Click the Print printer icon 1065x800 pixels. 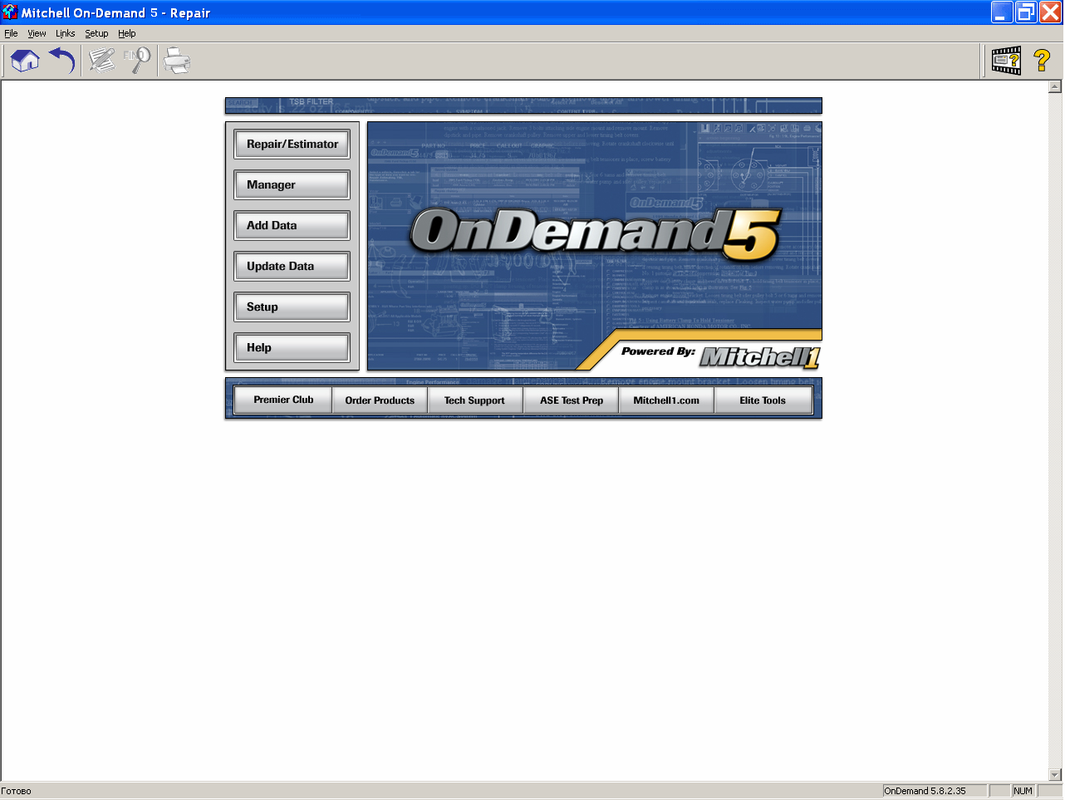coord(177,61)
